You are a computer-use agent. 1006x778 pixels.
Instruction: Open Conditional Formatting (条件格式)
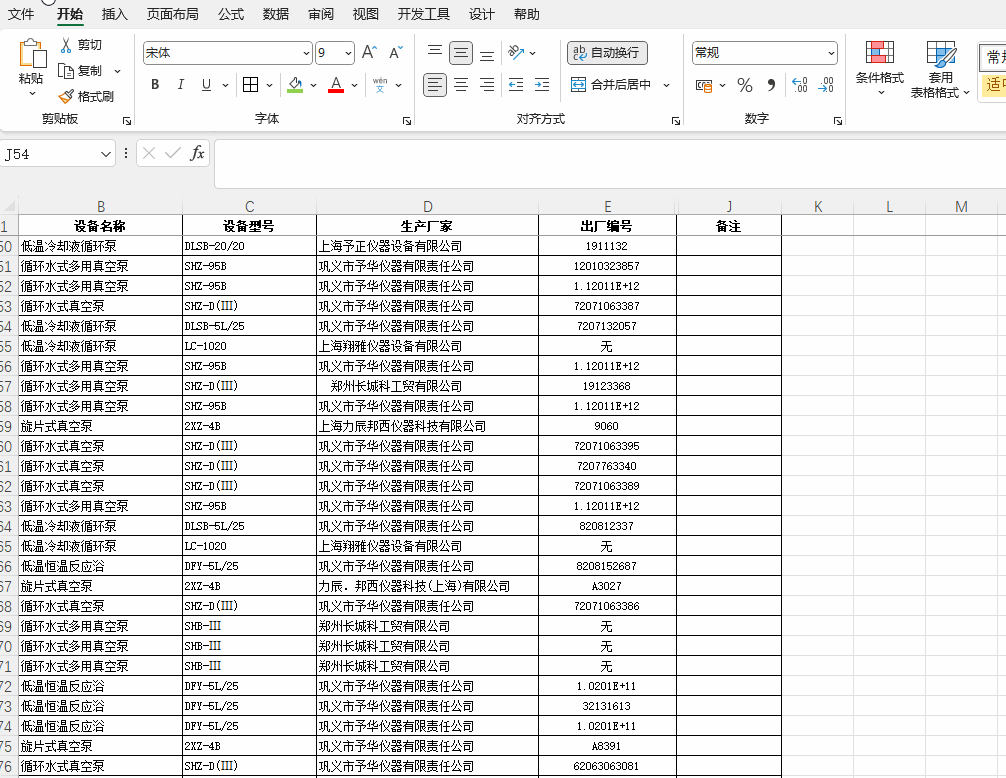(880, 68)
